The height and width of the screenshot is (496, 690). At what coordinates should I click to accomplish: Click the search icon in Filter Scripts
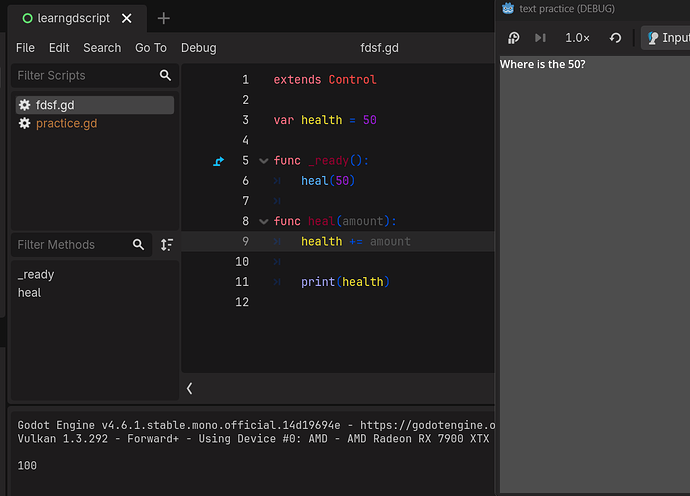click(165, 75)
